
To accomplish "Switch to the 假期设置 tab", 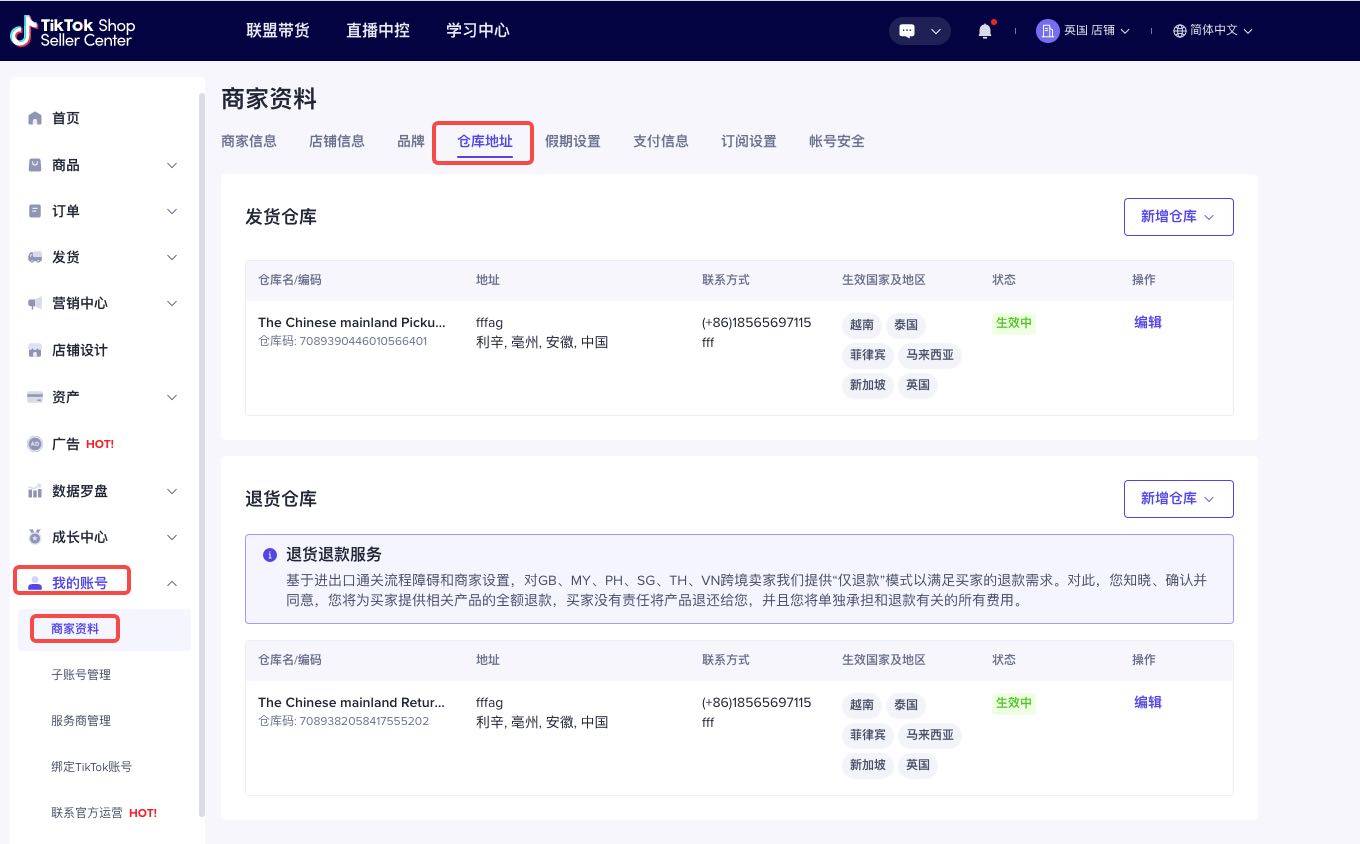I will pyautogui.click(x=573, y=141).
